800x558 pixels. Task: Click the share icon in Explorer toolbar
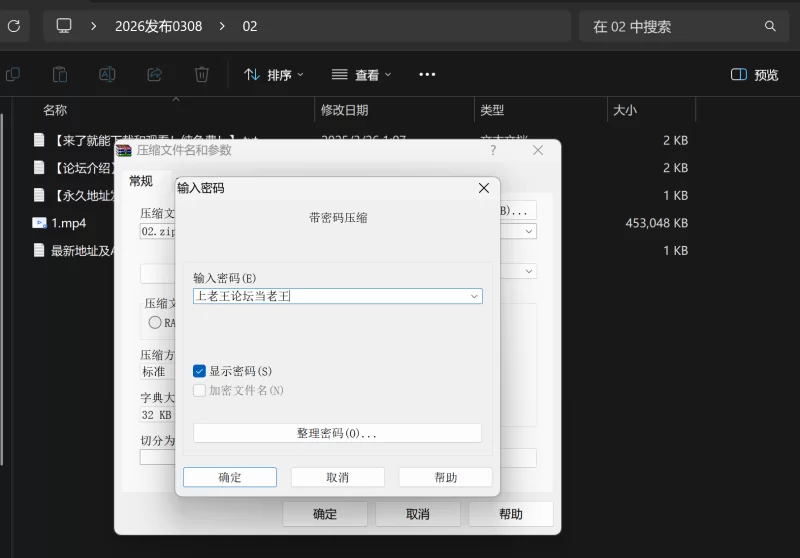click(154, 74)
